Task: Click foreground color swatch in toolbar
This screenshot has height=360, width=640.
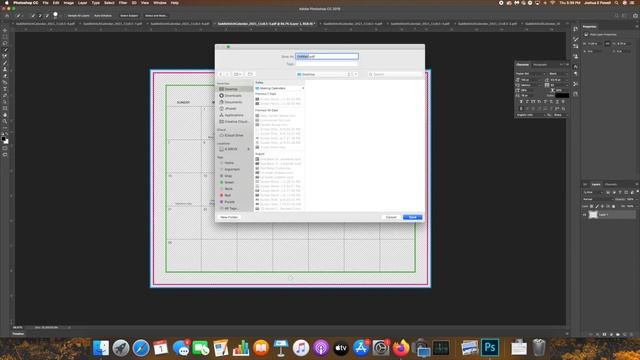Action: click(x=4, y=139)
